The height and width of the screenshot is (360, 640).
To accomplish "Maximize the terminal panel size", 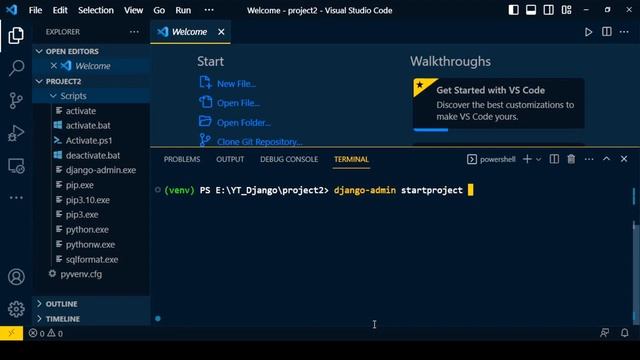I will pos(606,159).
